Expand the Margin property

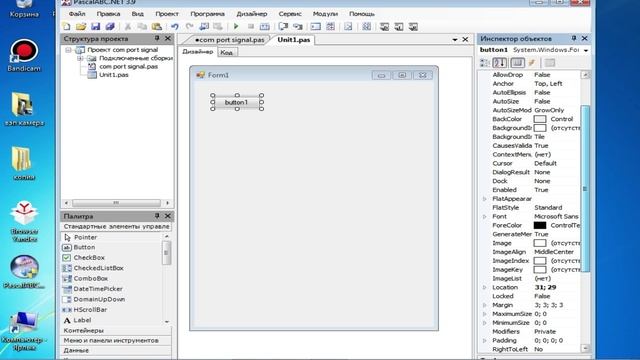[485, 305]
